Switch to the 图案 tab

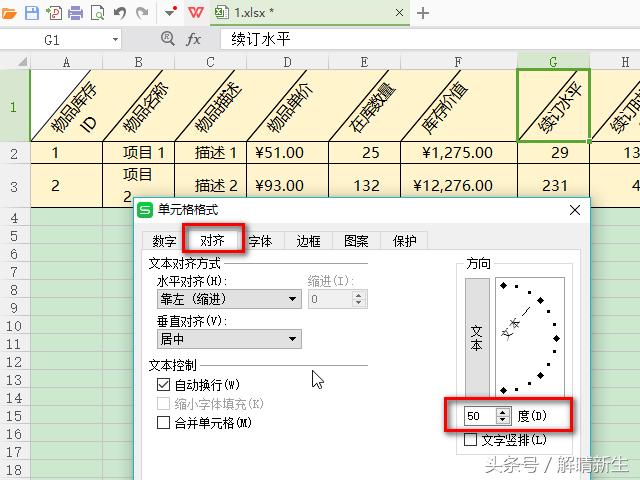pyautogui.click(x=356, y=241)
